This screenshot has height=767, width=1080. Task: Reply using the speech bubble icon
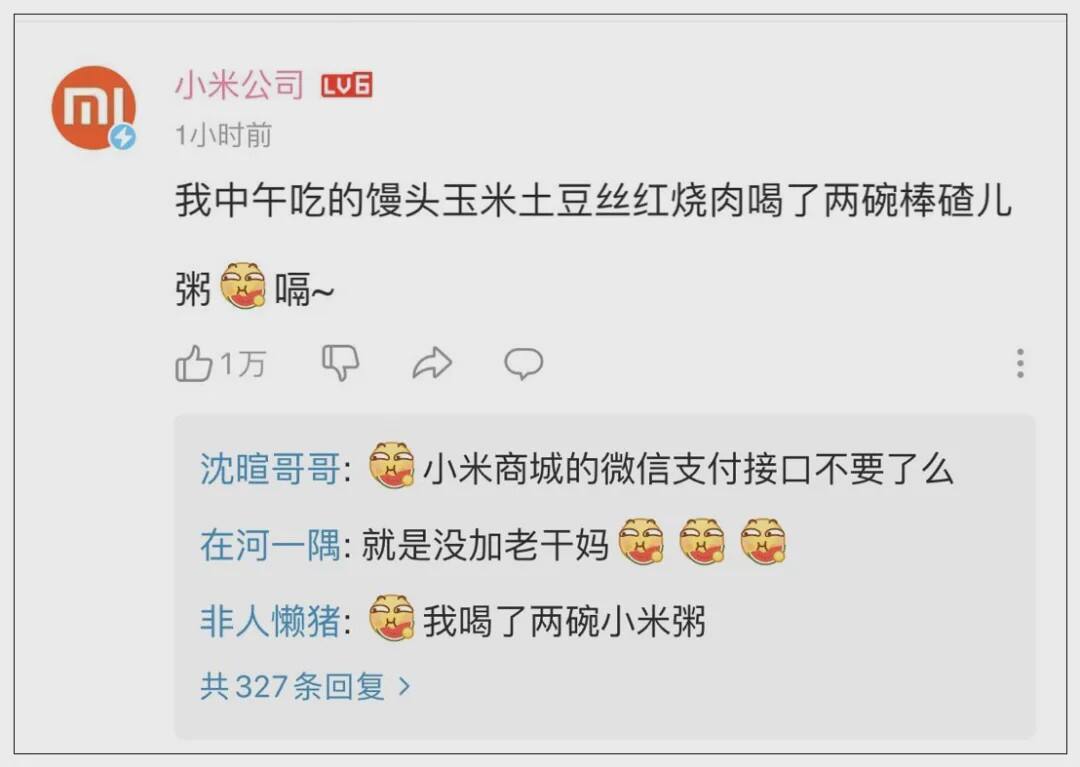tap(523, 364)
